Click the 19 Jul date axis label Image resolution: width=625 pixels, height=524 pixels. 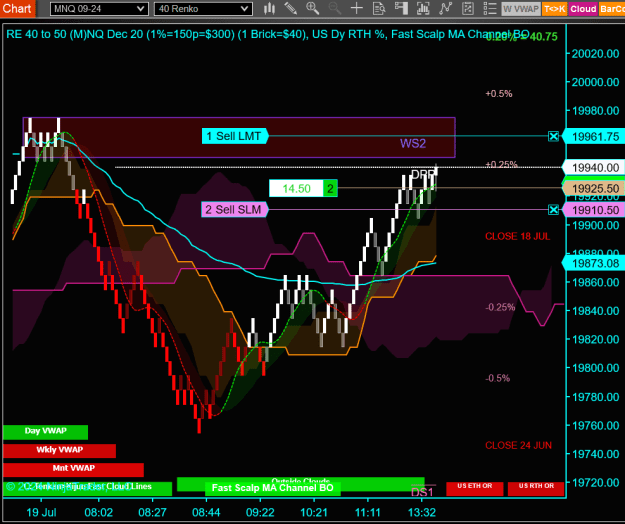point(41,512)
